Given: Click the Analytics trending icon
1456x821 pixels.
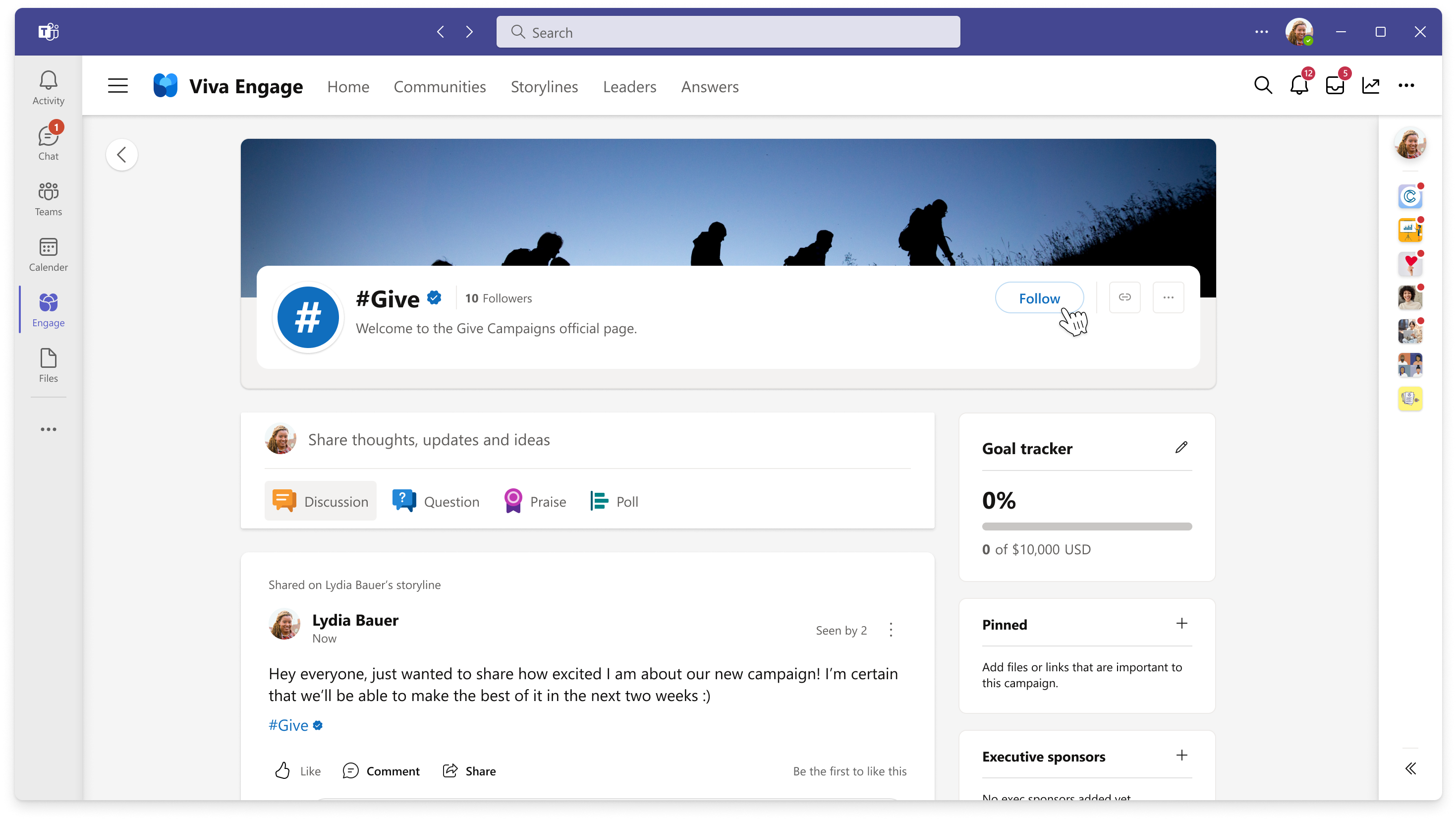Looking at the screenshot, I should coord(1371,85).
